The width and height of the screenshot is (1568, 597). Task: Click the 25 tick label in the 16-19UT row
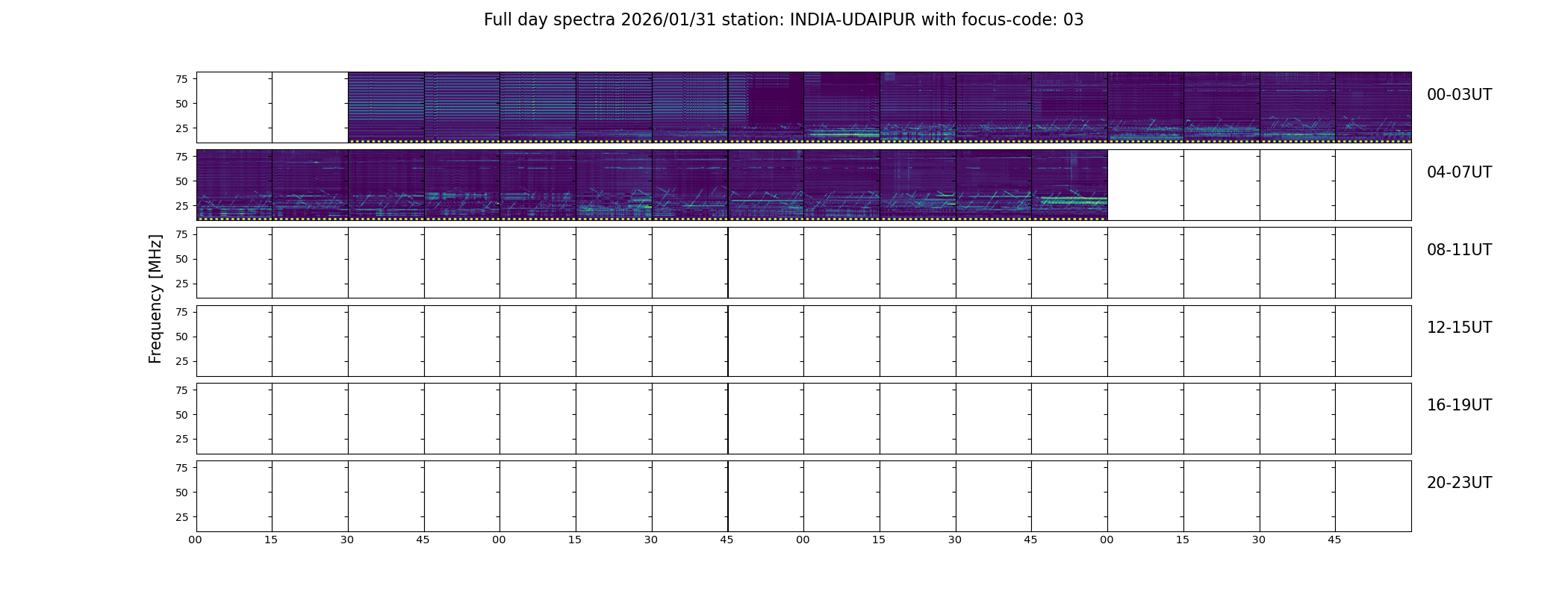click(181, 439)
